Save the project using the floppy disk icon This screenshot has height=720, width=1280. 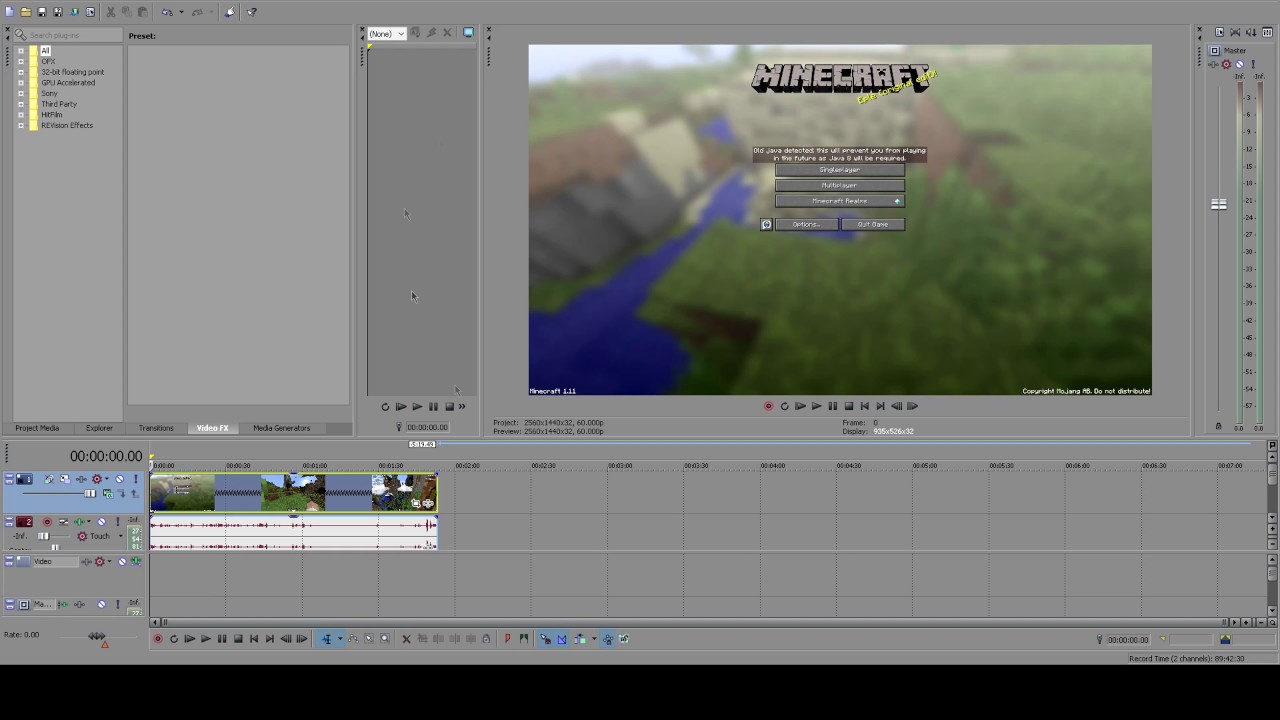[x=42, y=12]
